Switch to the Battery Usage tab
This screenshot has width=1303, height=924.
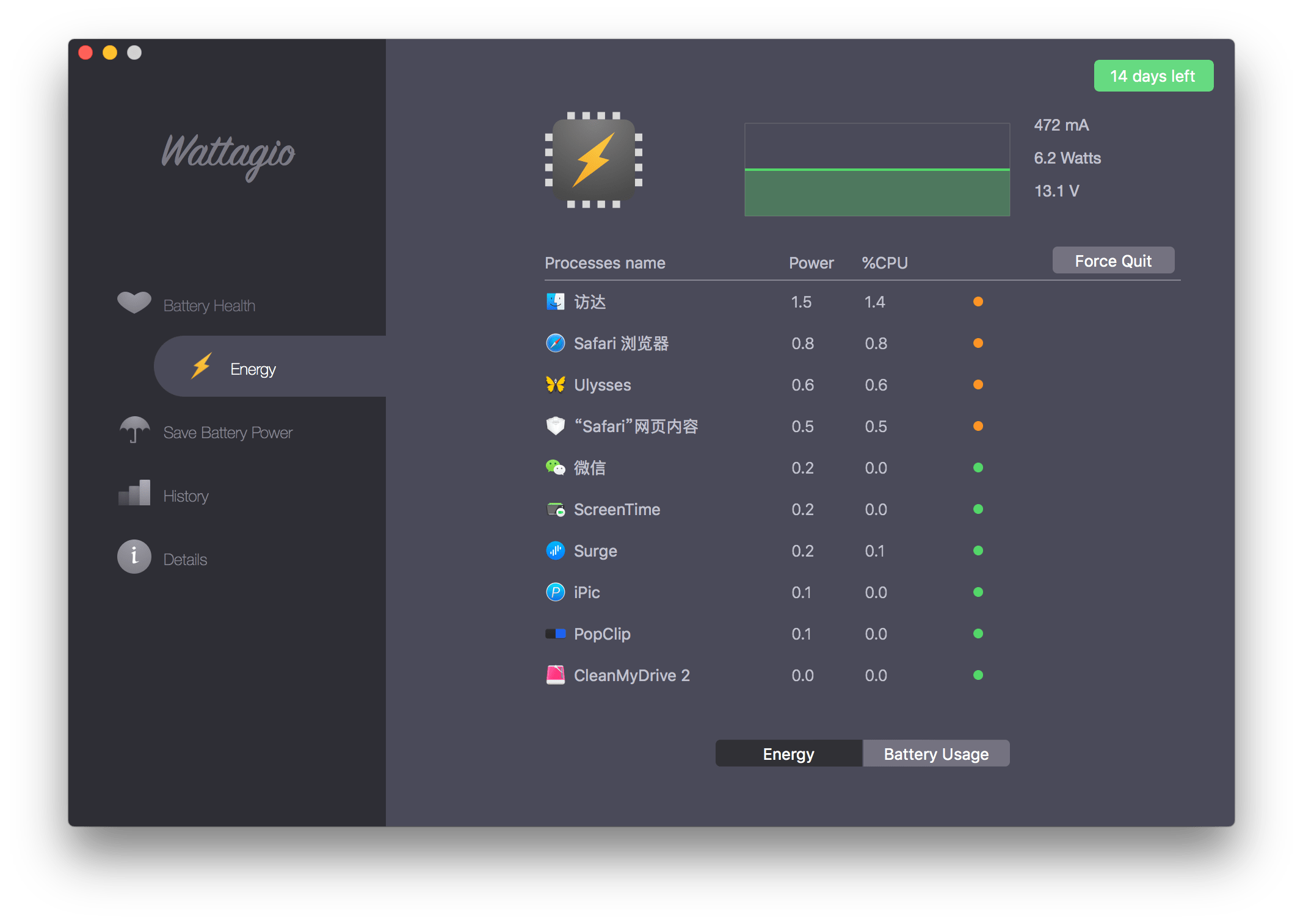click(x=936, y=753)
